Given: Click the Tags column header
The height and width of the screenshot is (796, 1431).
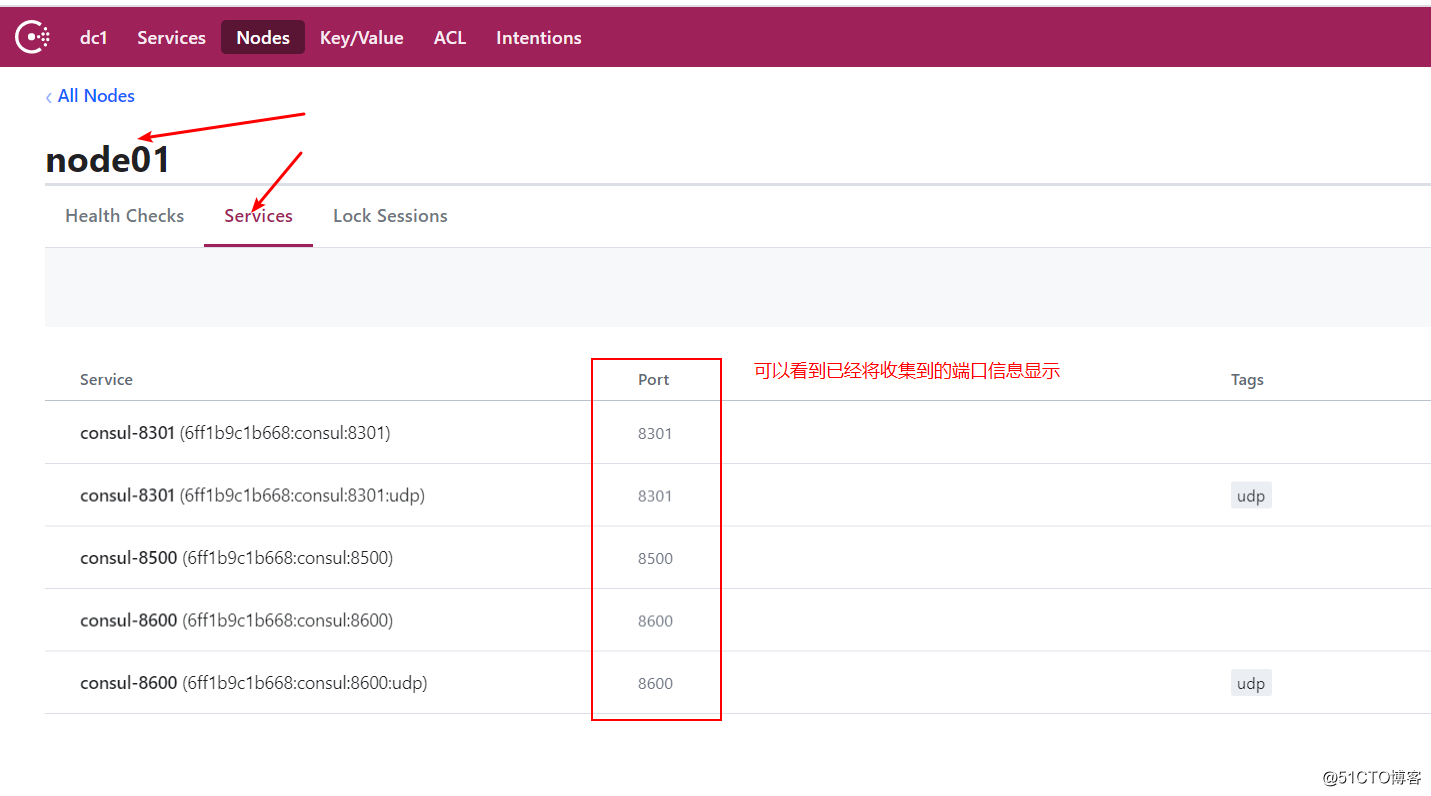Looking at the screenshot, I should point(1247,380).
